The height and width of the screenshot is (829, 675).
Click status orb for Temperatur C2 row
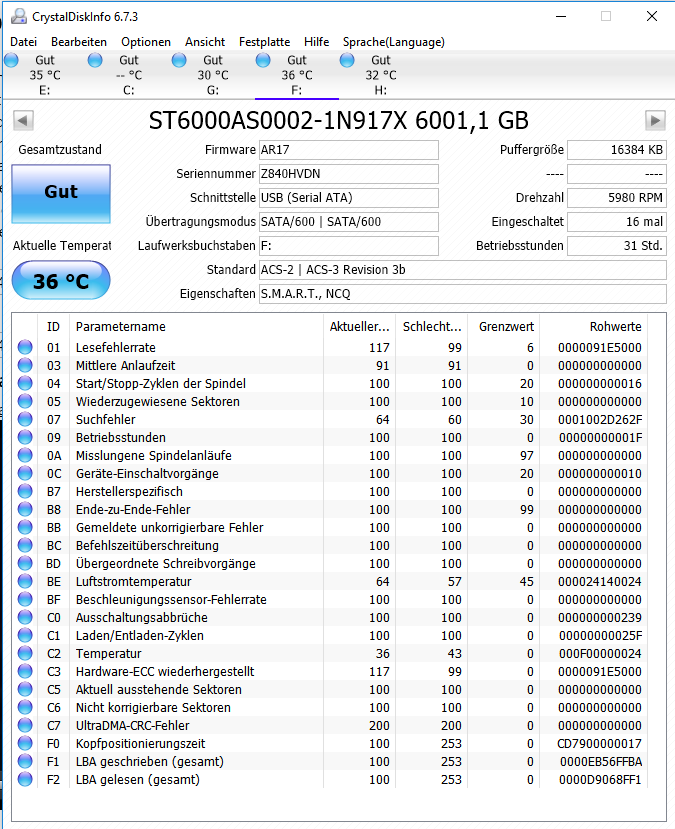point(25,653)
